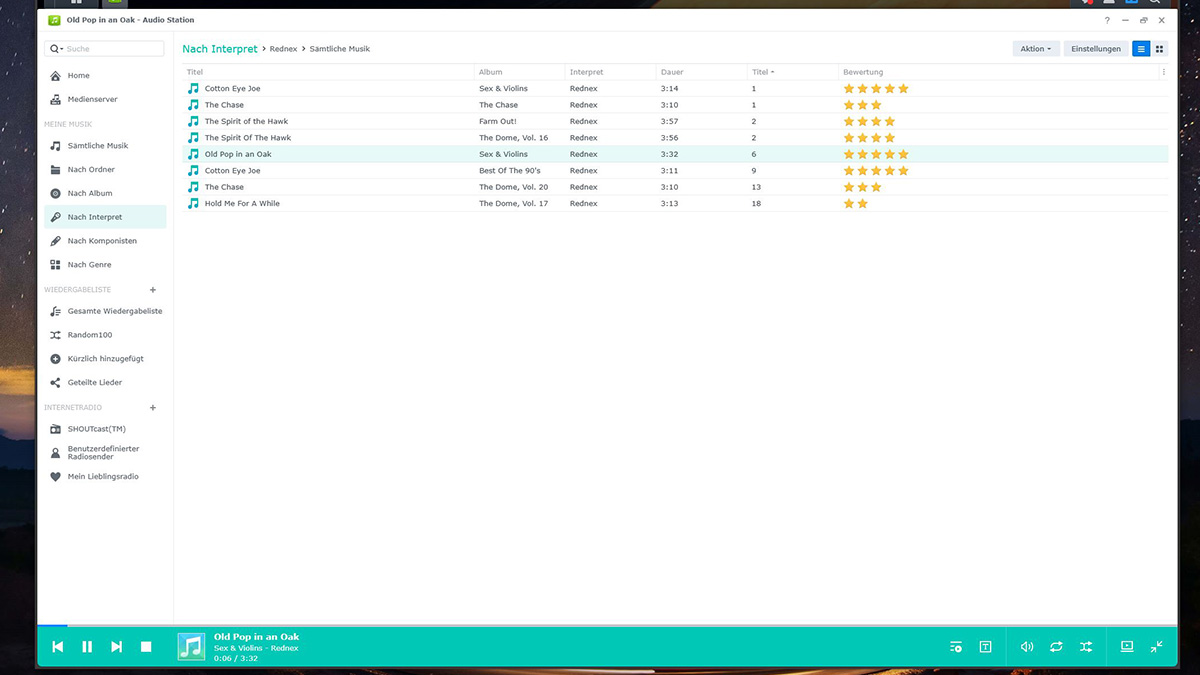Browse music Nach Genre
The image size is (1200, 675).
point(104,265)
